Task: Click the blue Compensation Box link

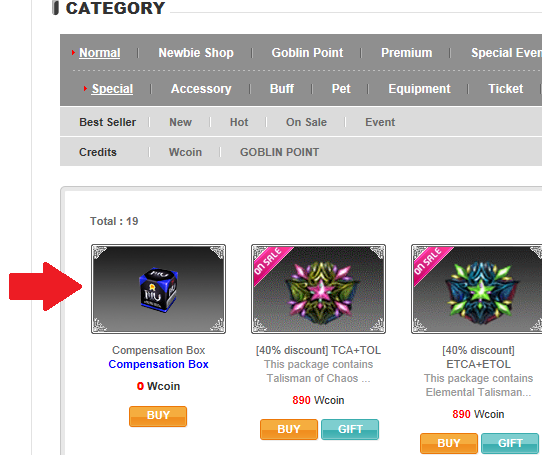Action: (x=158, y=364)
